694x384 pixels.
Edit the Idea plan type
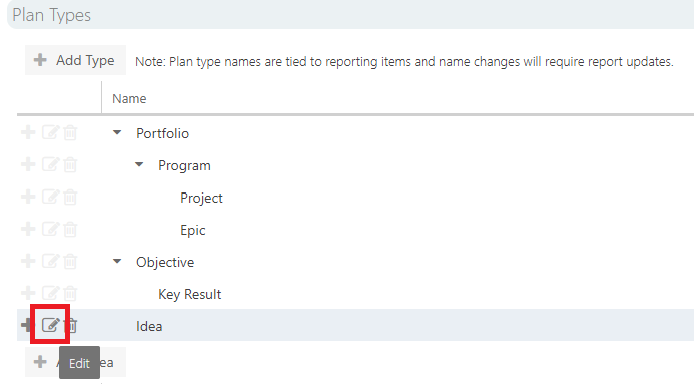click(50, 325)
